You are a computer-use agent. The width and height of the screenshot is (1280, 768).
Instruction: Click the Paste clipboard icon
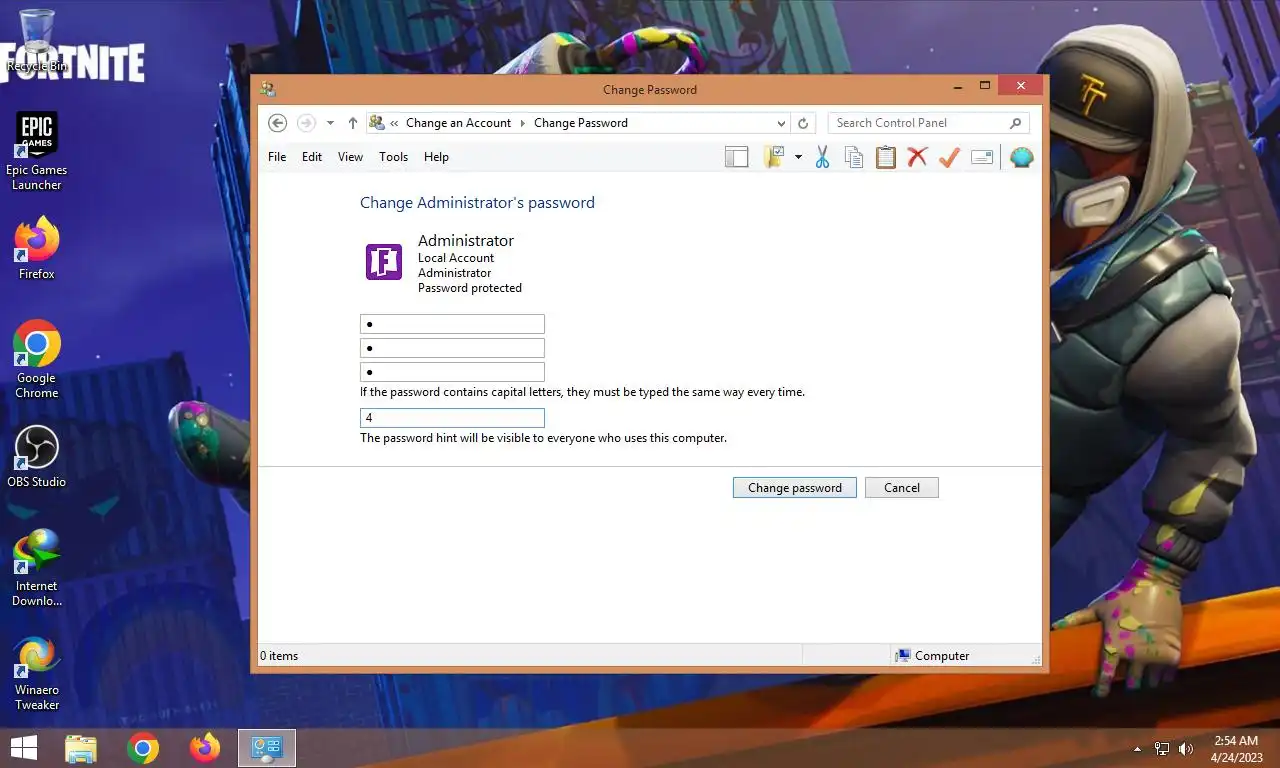point(886,157)
